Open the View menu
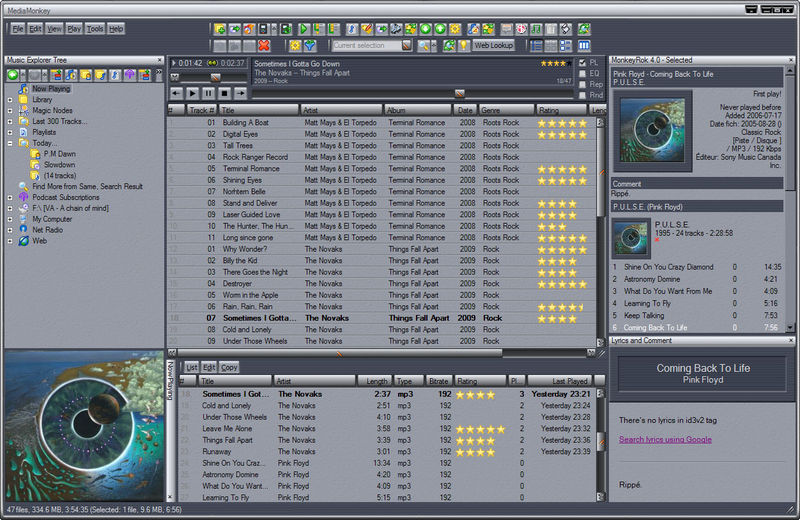This screenshot has width=800, height=520. 54,29
